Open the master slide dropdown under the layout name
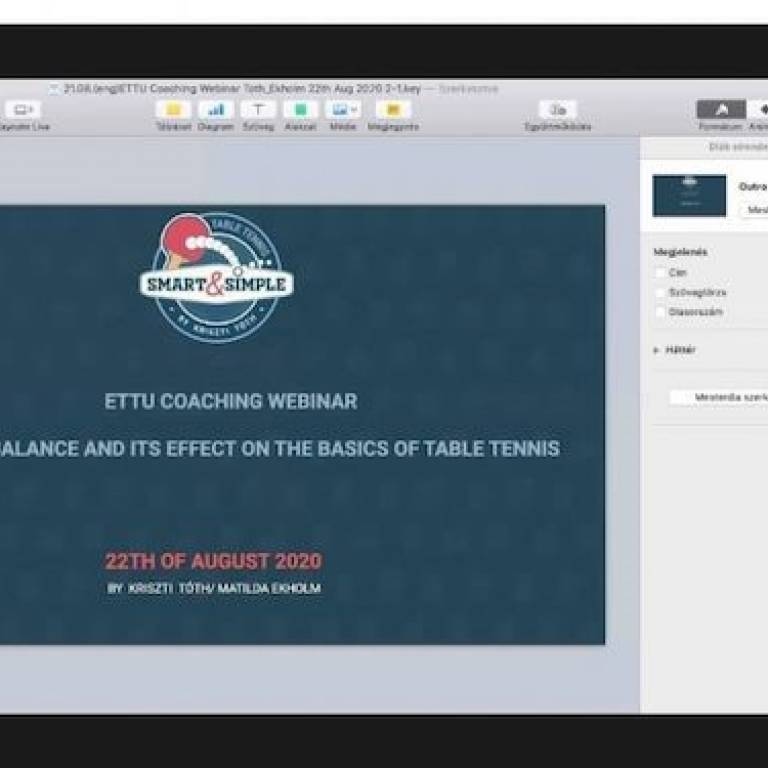 [754, 210]
